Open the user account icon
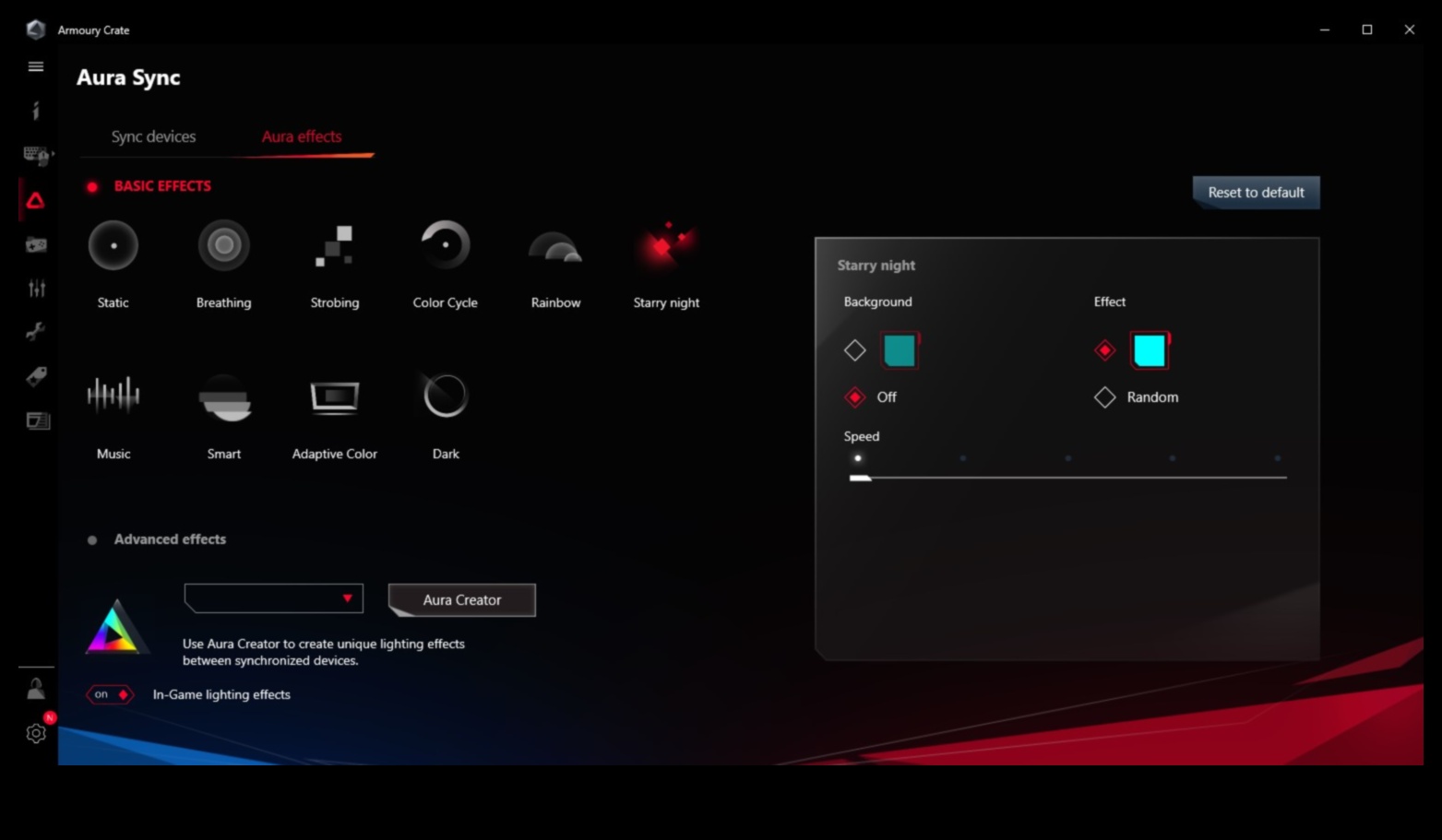 pos(36,687)
